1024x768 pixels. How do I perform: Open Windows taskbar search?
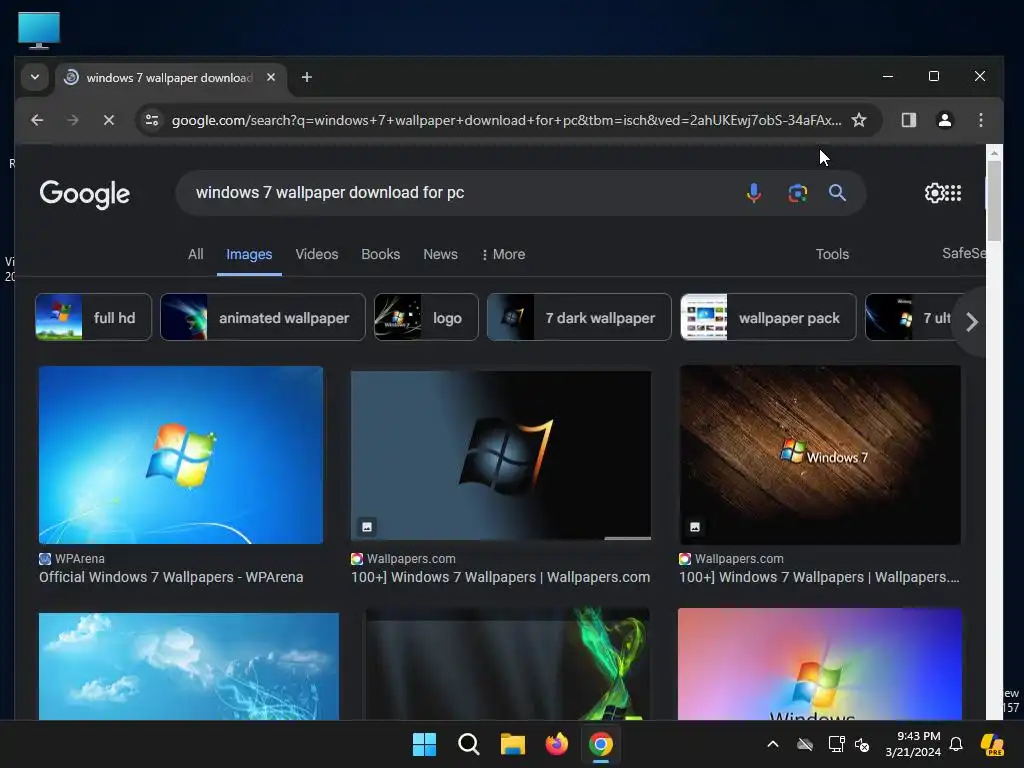tap(469, 744)
